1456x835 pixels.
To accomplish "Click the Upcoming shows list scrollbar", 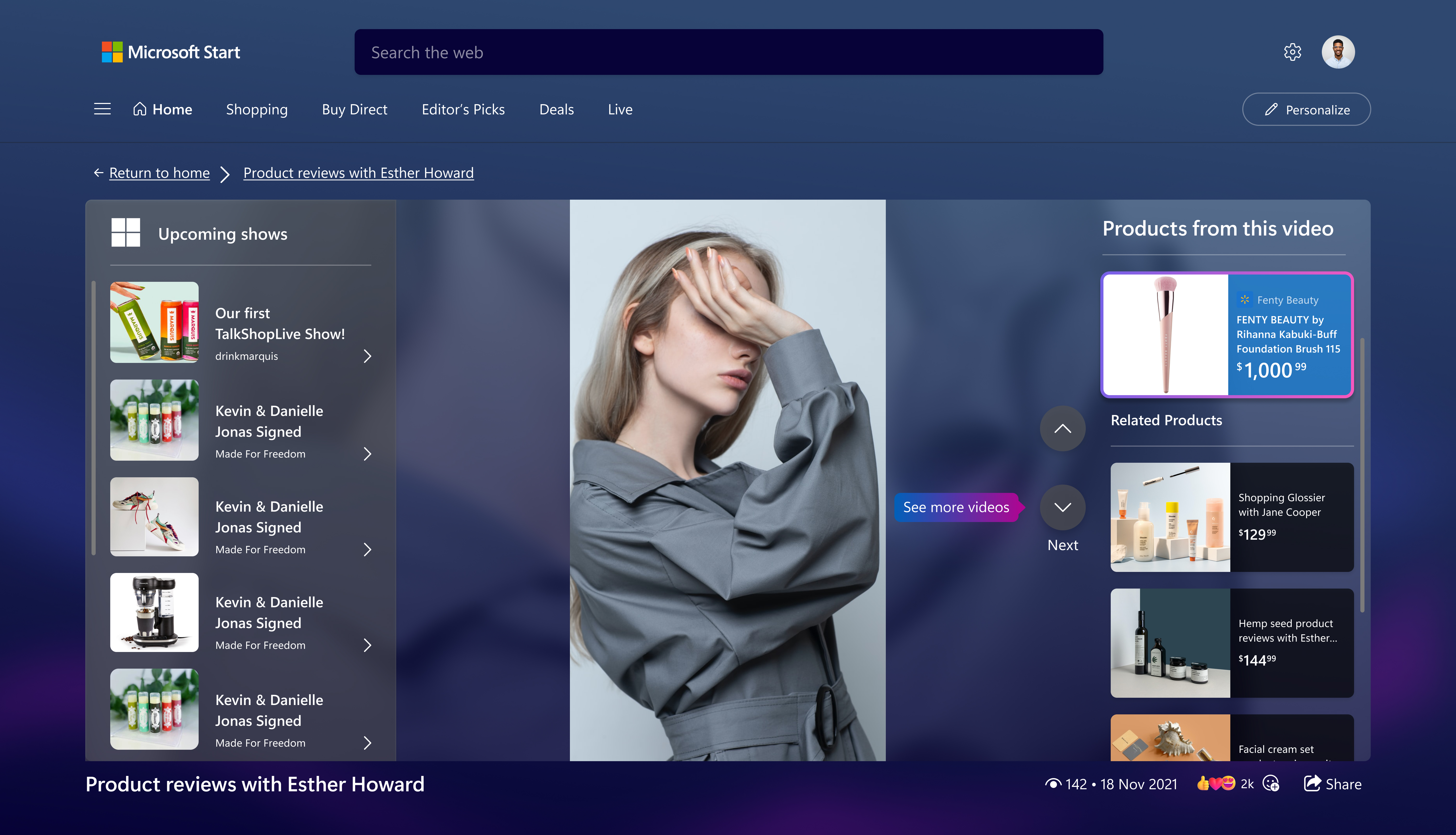I will click(x=94, y=417).
